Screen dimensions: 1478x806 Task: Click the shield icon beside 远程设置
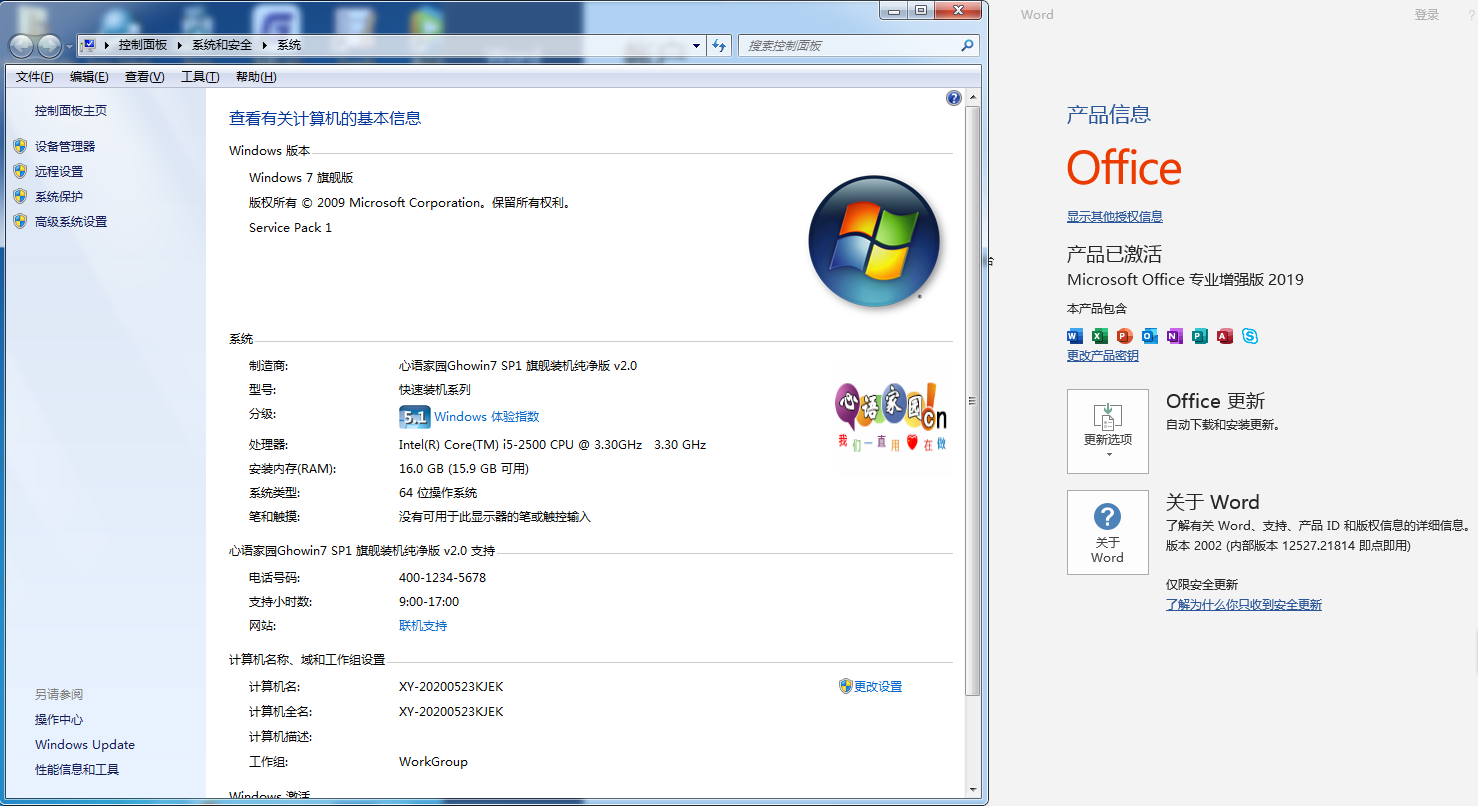coord(20,171)
